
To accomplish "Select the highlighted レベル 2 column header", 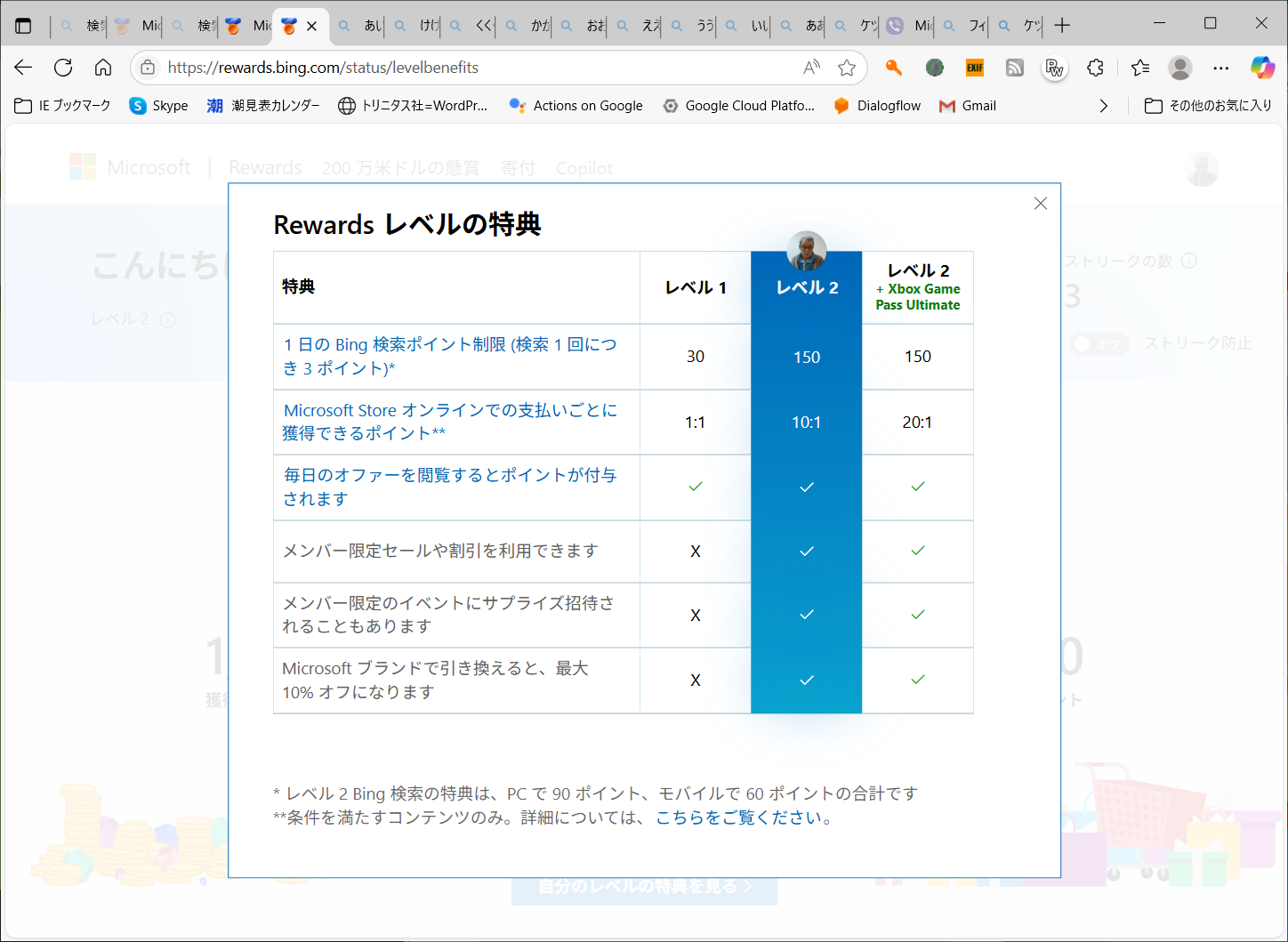I will point(807,287).
